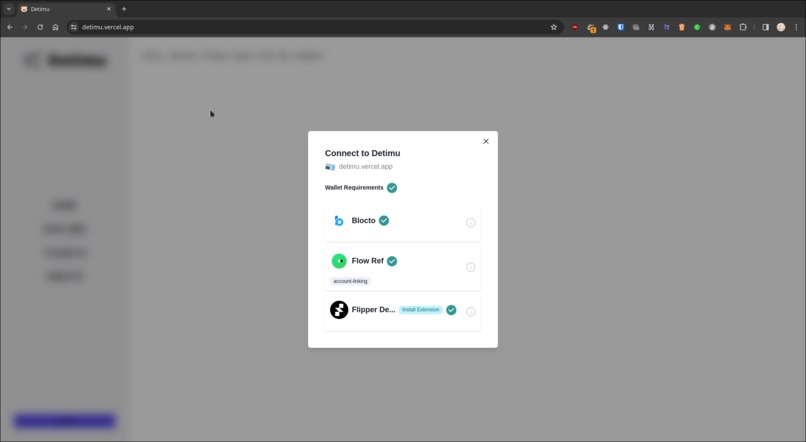The height and width of the screenshot is (442, 806).
Task: Bookmark this page with the star
Action: tap(554, 27)
